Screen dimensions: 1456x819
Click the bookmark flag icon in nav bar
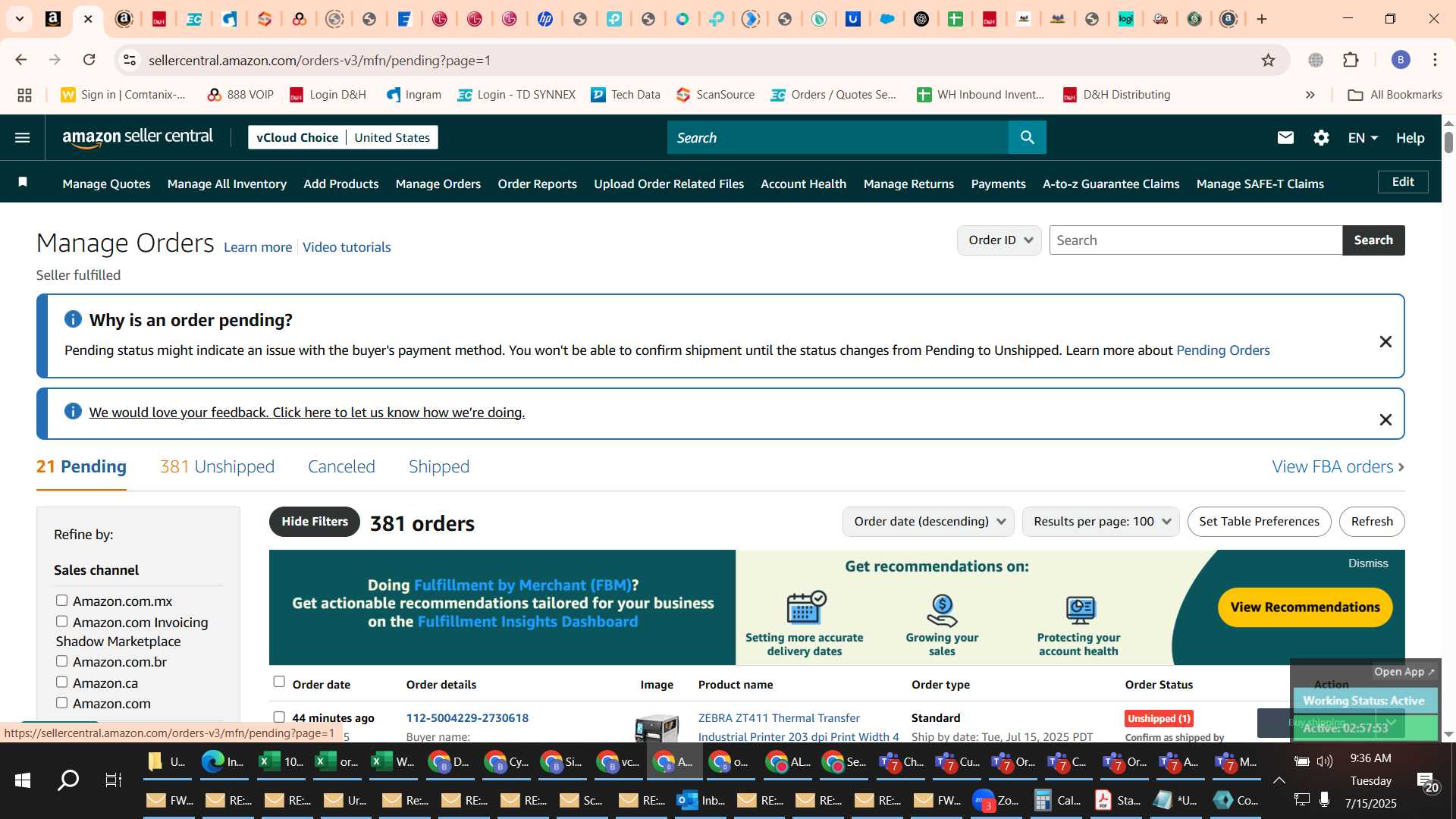pyautogui.click(x=23, y=182)
